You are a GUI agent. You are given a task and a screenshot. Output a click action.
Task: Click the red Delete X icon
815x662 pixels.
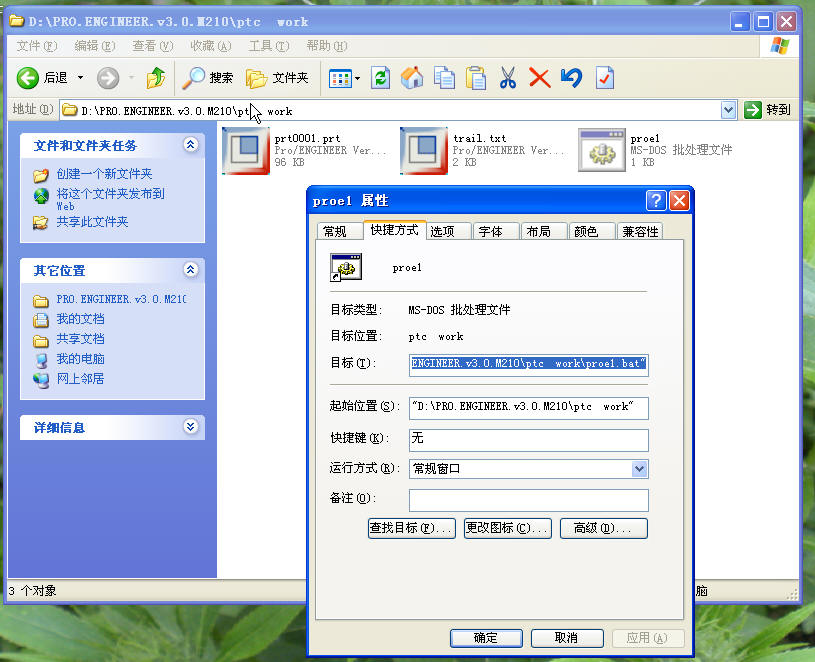click(540, 78)
